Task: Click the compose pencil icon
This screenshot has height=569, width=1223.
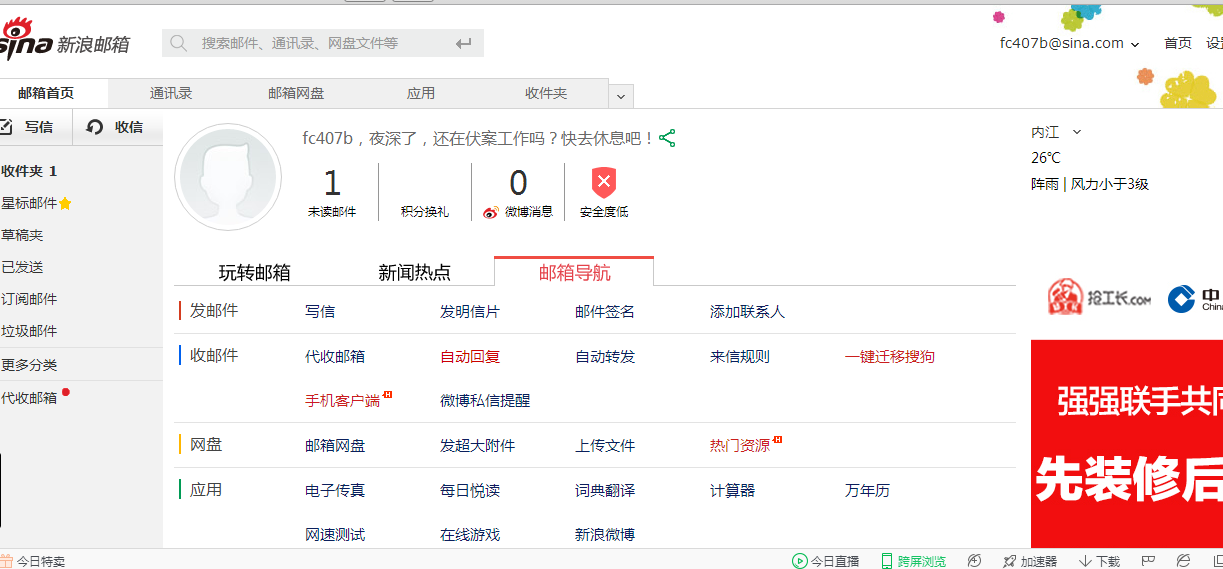Action: click(x=5, y=127)
